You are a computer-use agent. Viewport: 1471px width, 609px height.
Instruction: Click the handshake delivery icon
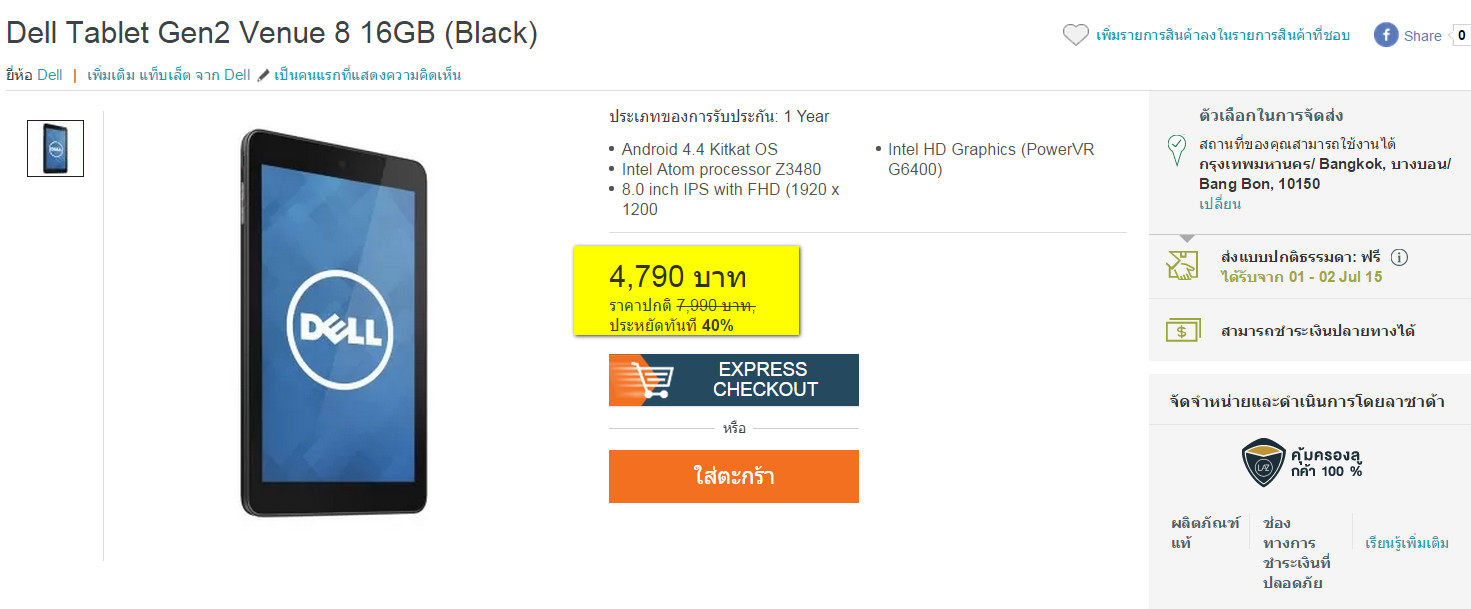1182,265
